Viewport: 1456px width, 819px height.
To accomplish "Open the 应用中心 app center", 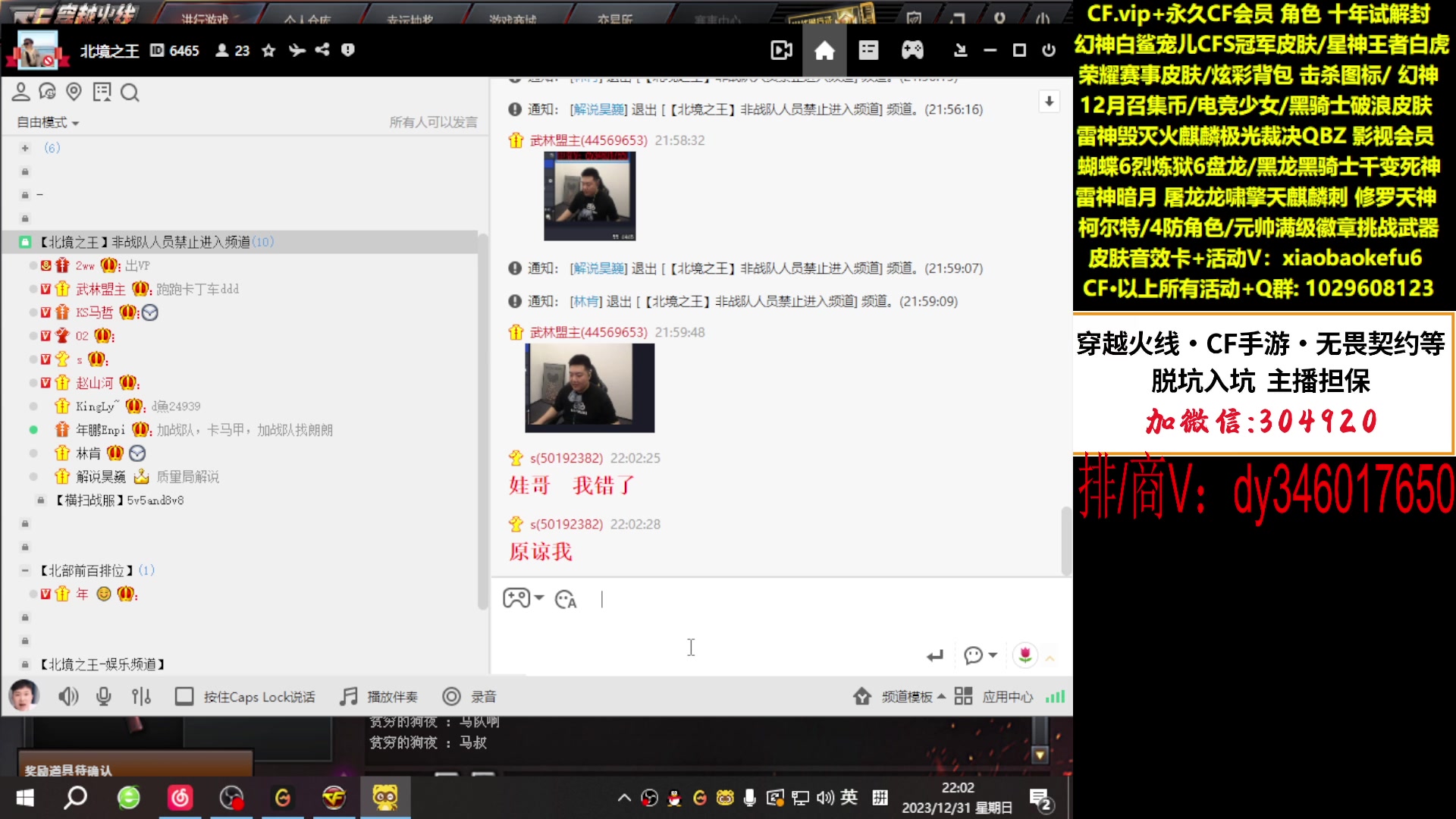I will click(993, 696).
